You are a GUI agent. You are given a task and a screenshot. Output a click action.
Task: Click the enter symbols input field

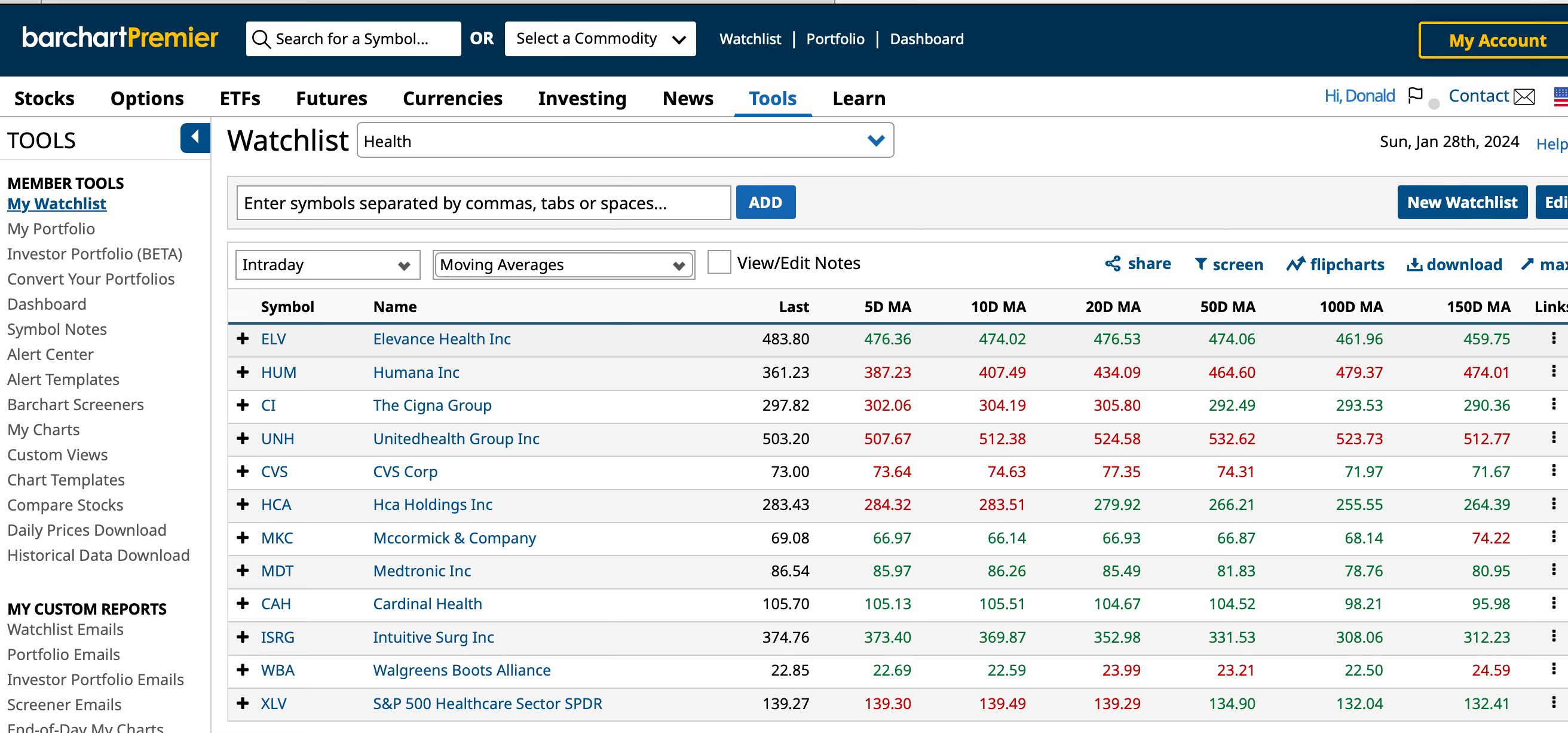pyautogui.click(x=483, y=203)
